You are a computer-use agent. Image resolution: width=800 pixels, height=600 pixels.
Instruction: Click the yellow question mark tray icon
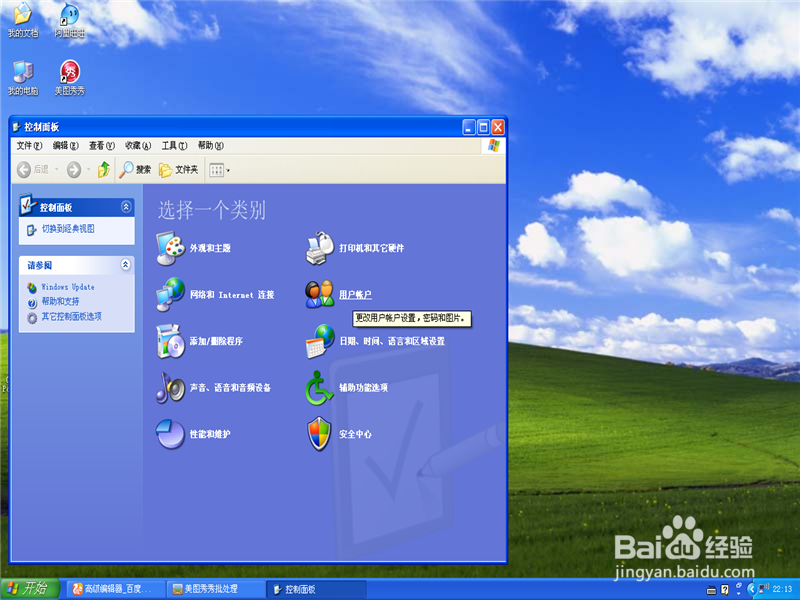(725, 590)
